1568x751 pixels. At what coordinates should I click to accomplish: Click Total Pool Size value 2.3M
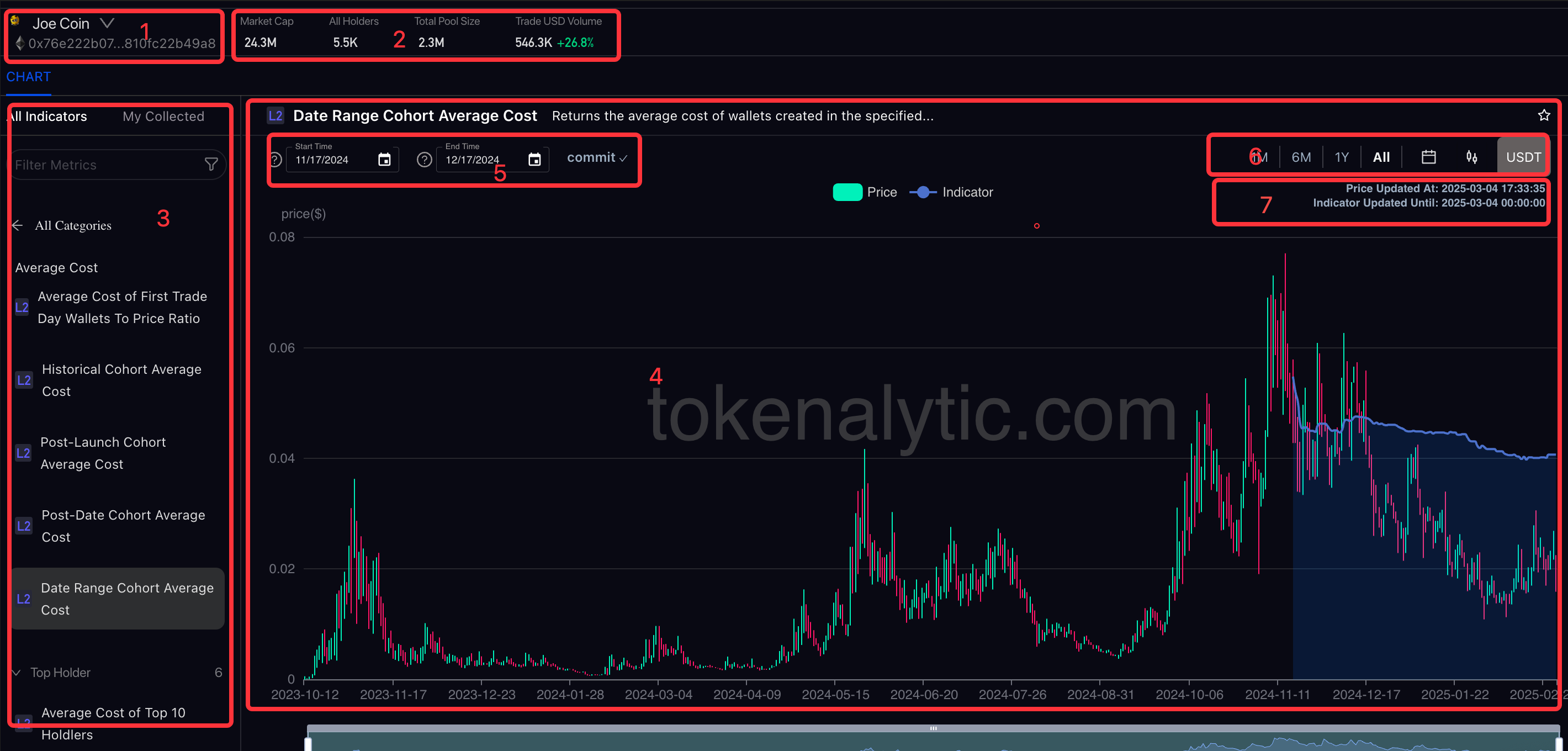point(431,43)
